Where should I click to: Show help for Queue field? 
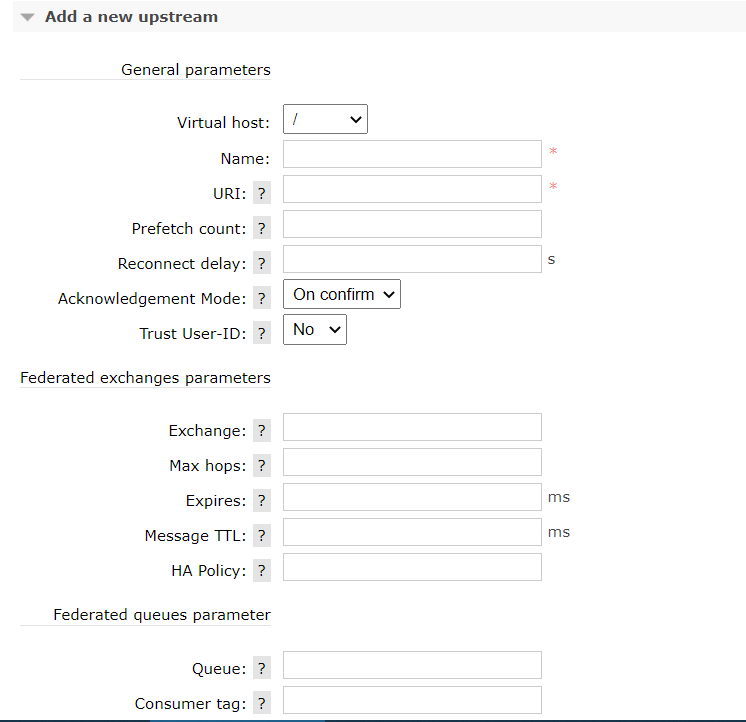pos(262,669)
